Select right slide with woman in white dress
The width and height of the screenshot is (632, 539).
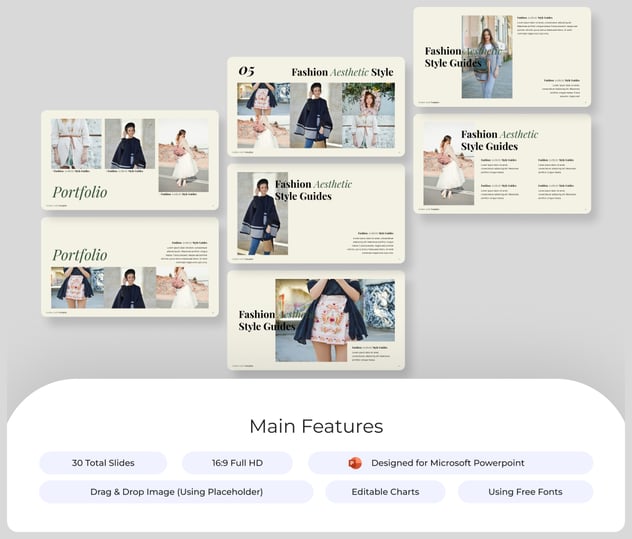(x=502, y=163)
